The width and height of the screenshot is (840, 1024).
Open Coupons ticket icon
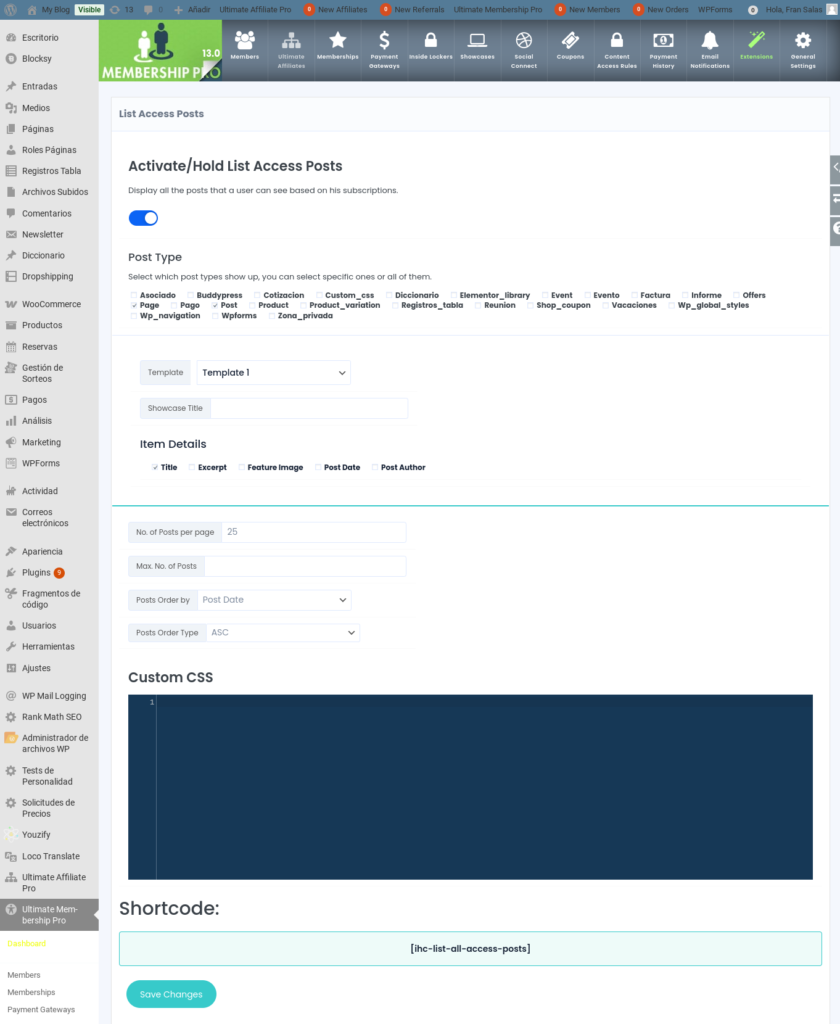point(570,40)
